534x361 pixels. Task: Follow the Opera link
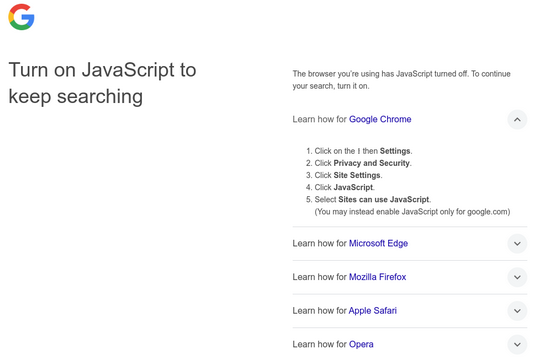(361, 344)
